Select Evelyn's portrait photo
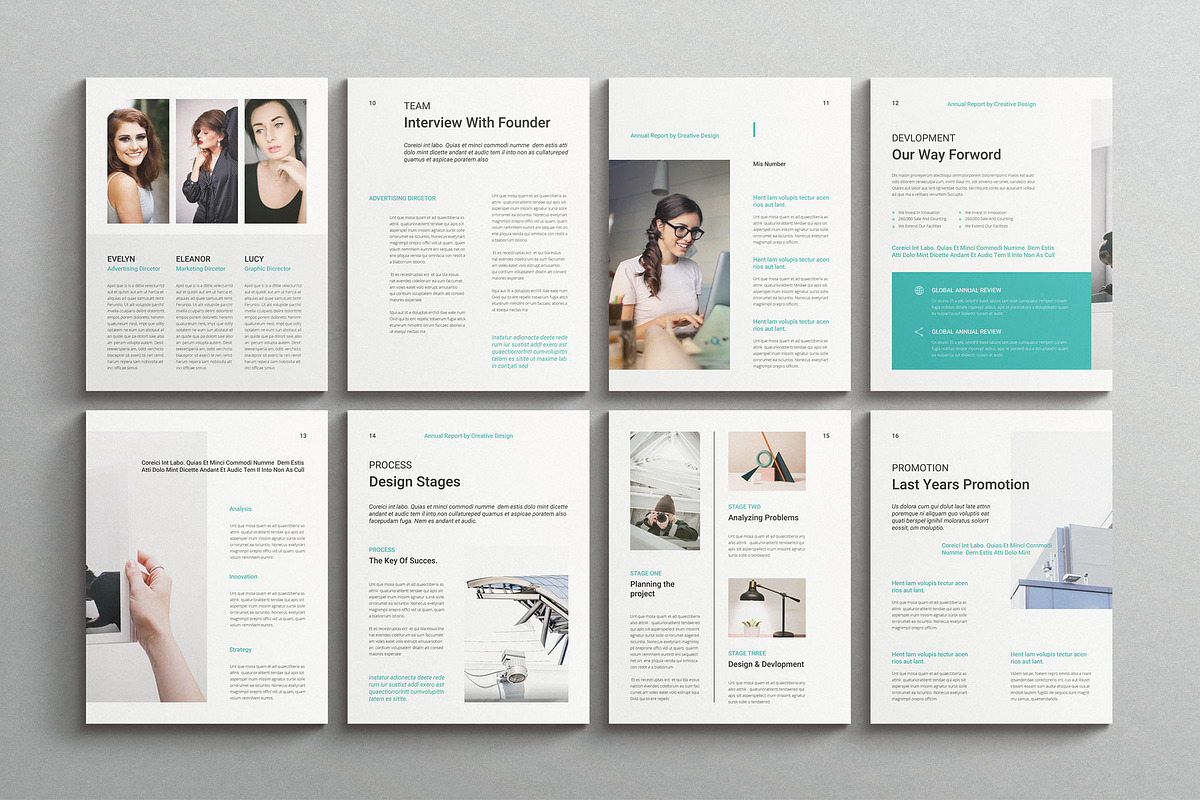The width and height of the screenshot is (1200, 800). coord(138,161)
